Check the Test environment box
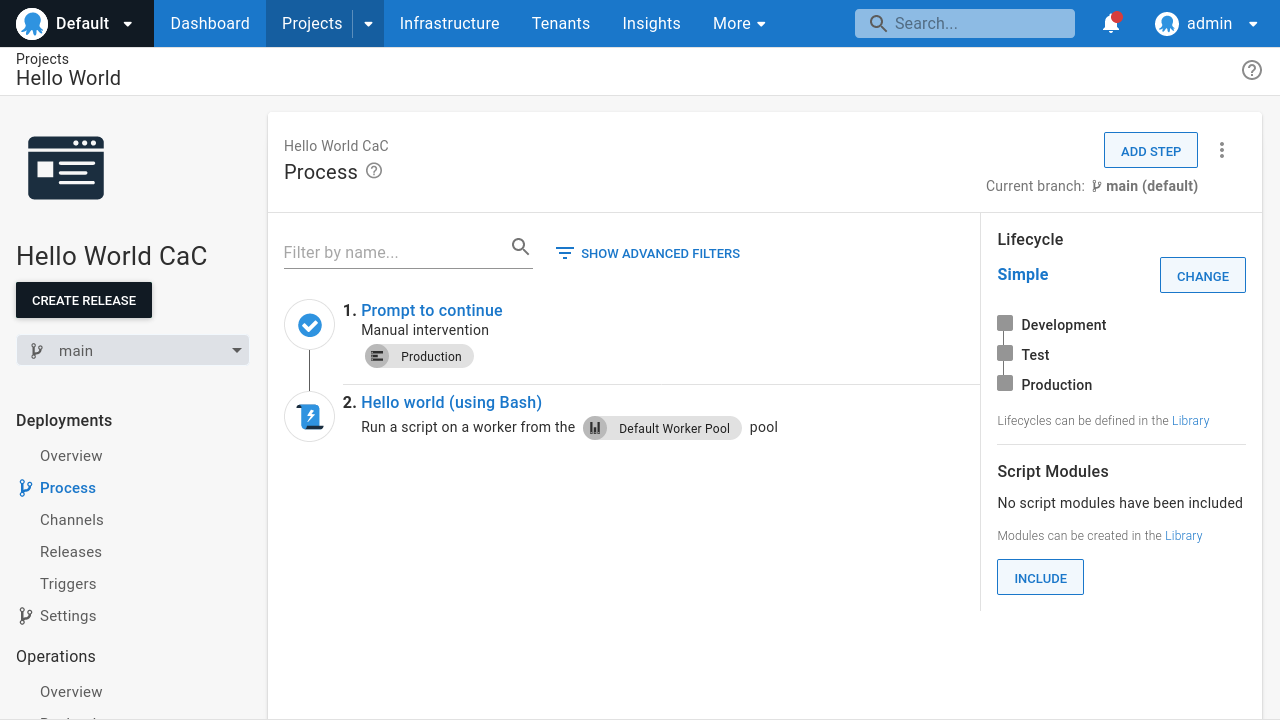1280x720 pixels. (1004, 354)
